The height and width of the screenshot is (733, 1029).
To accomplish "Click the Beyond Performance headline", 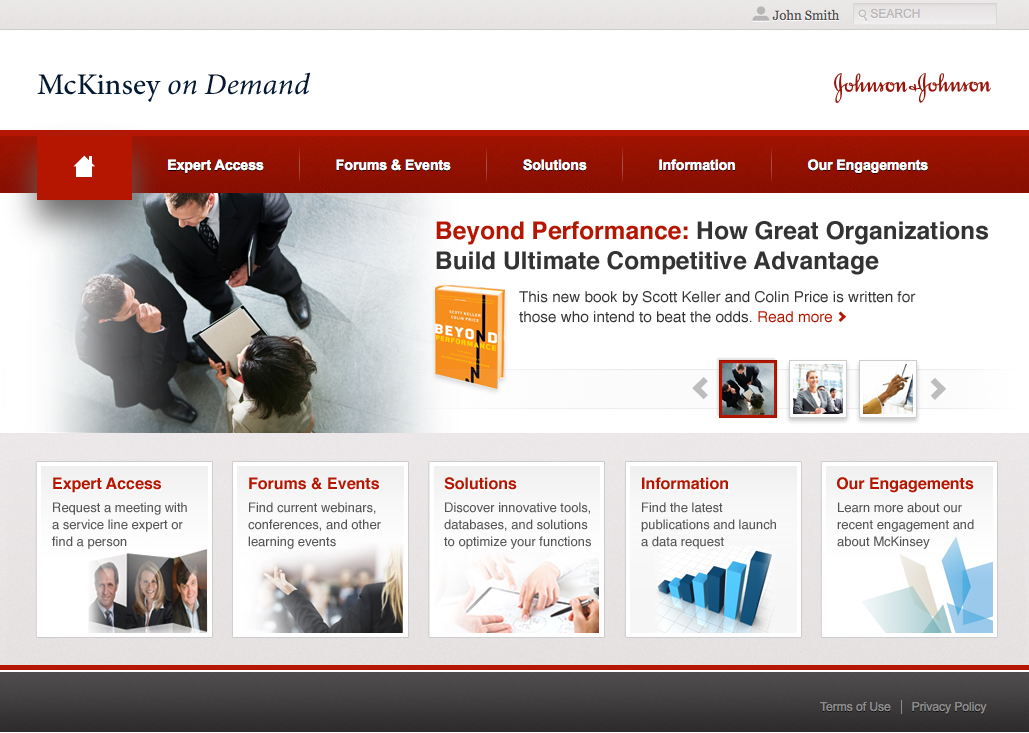I will (x=711, y=245).
